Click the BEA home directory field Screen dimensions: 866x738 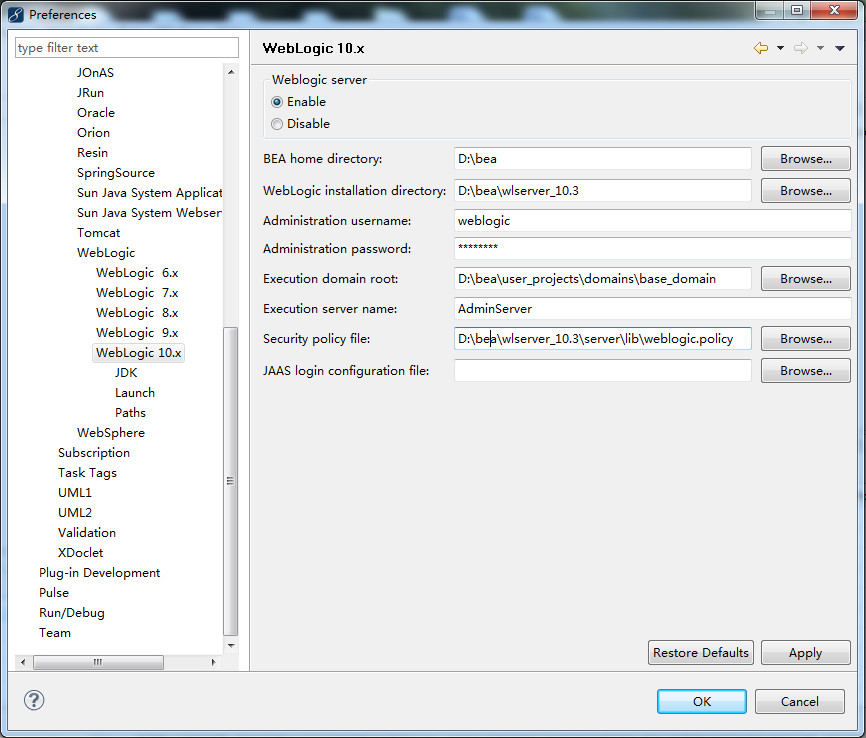[603, 159]
